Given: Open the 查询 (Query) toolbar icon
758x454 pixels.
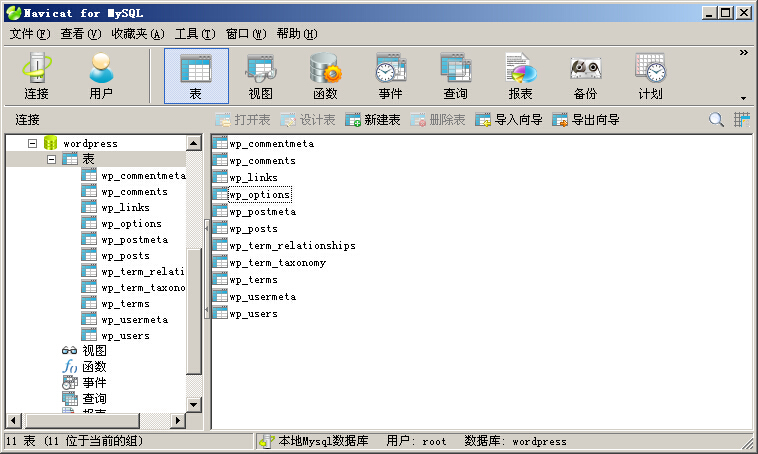Looking at the screenshot, I should [x=455, y=76].
